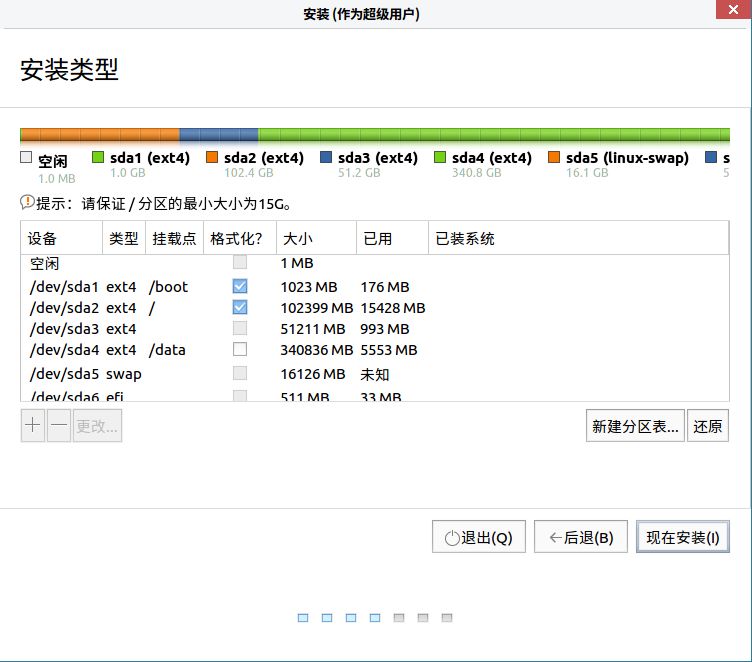Click the 格式化? column header
The width and height of the screenshot is (752, 662).
coord(240,238)
